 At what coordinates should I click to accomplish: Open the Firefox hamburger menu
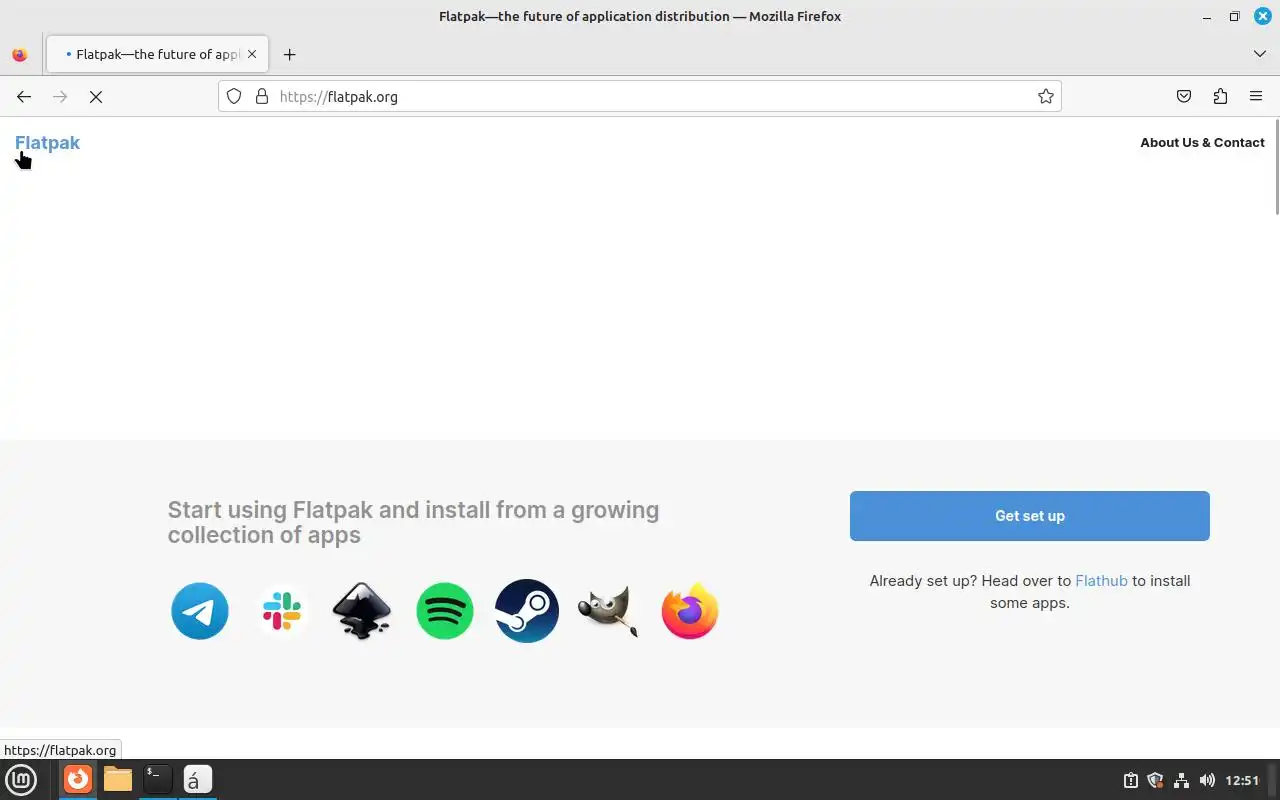pos(1256,96)
